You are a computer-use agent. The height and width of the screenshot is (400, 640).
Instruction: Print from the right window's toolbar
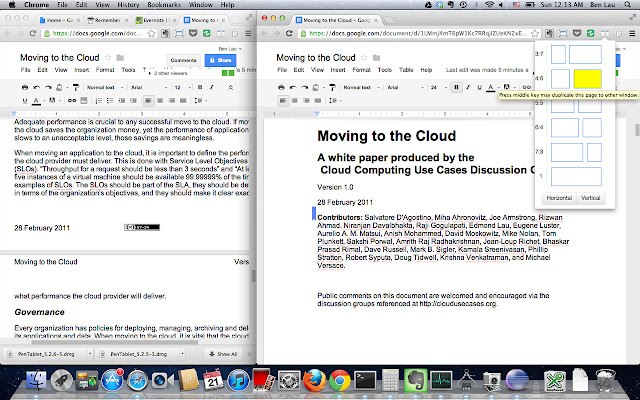click(x=281, y=87)
